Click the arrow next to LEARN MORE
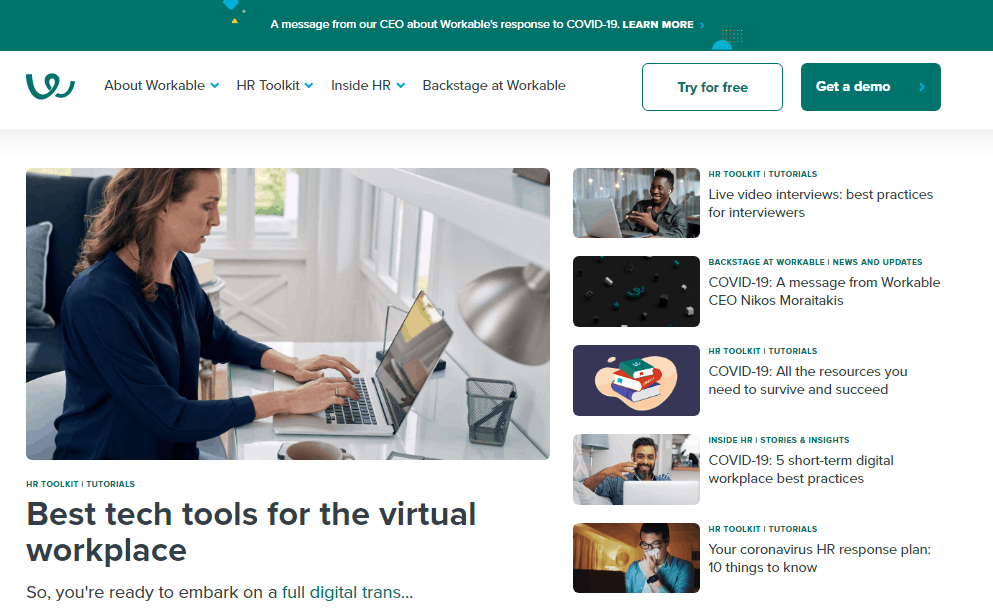 click(x=702, y=25)
